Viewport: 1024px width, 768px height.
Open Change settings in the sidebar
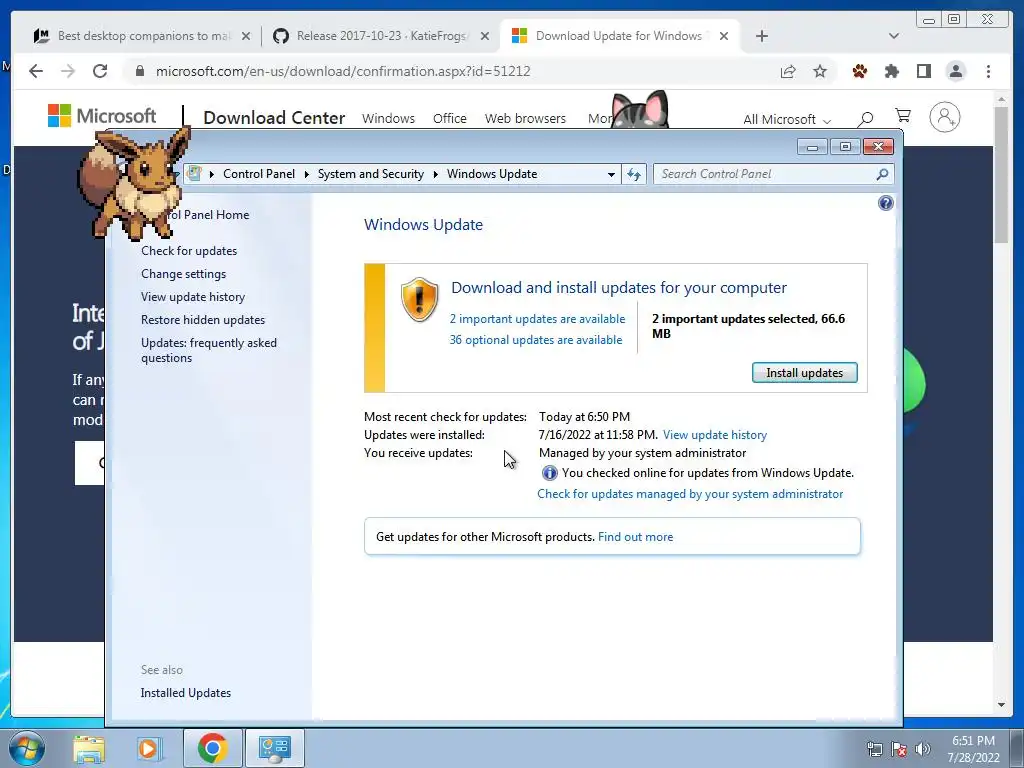(x=184, y=274)
